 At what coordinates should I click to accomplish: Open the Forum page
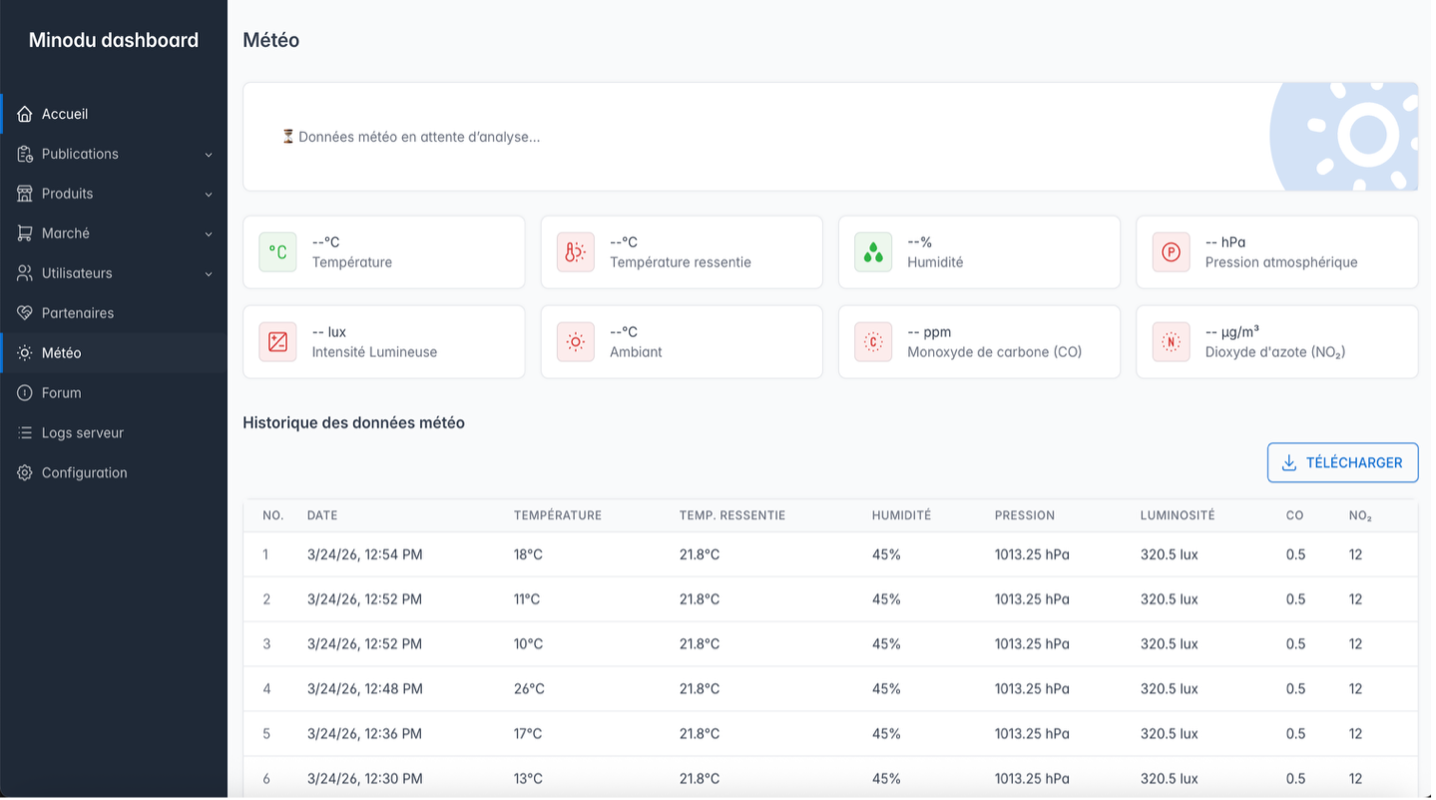(x=114, y=393)
